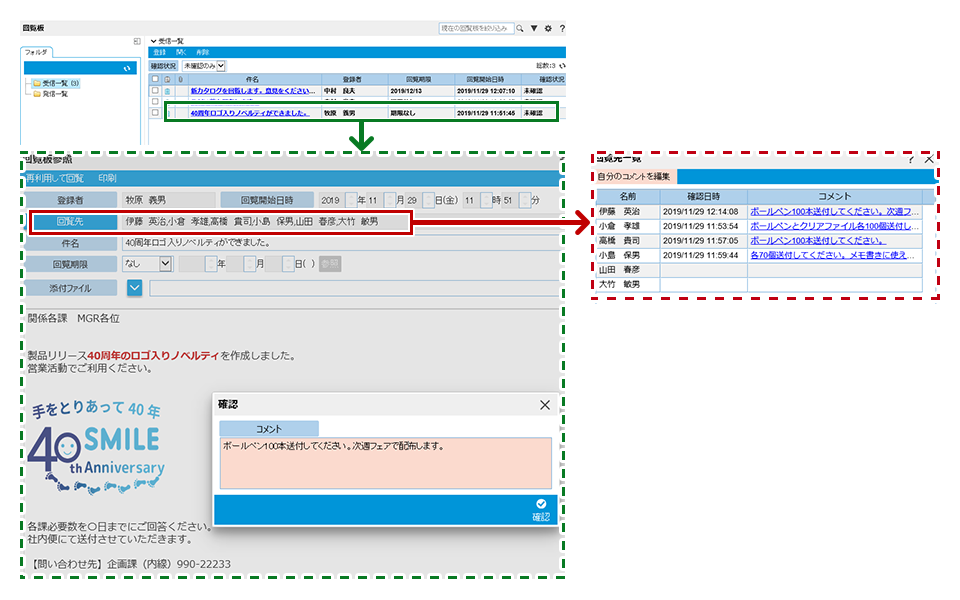The width and height of the screenshot is (960, 600).
Task: Click 印刷 in the 回覧板参照 toolbar
Action: tap(107, 177)
